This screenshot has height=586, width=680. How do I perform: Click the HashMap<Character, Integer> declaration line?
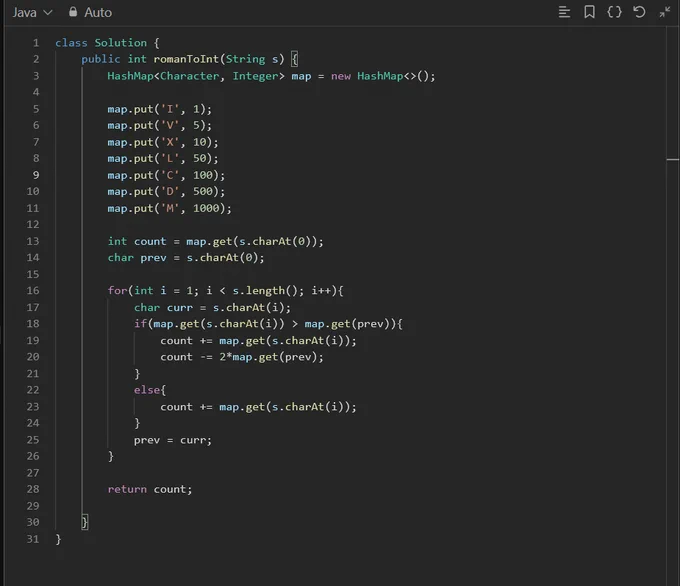(271, 76)
